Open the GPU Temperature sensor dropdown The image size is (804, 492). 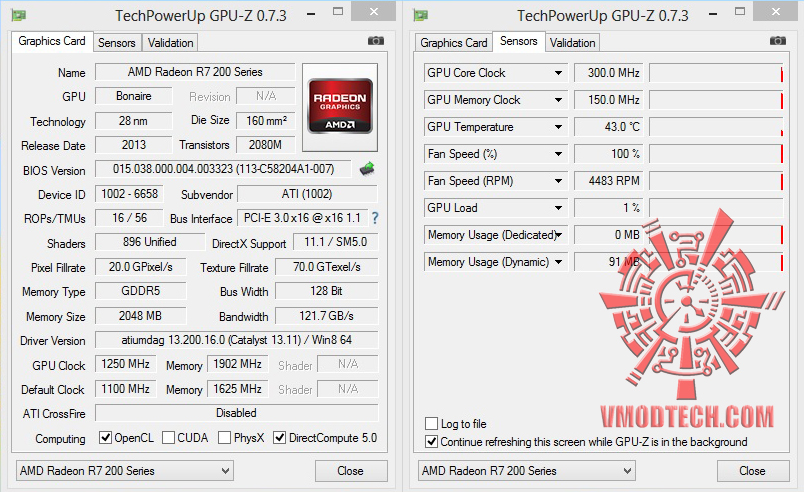558,127
